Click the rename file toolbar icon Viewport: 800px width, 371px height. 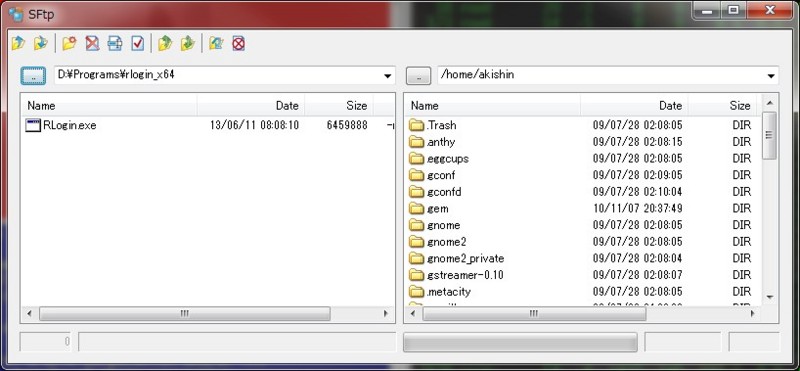tap(115, 43)
